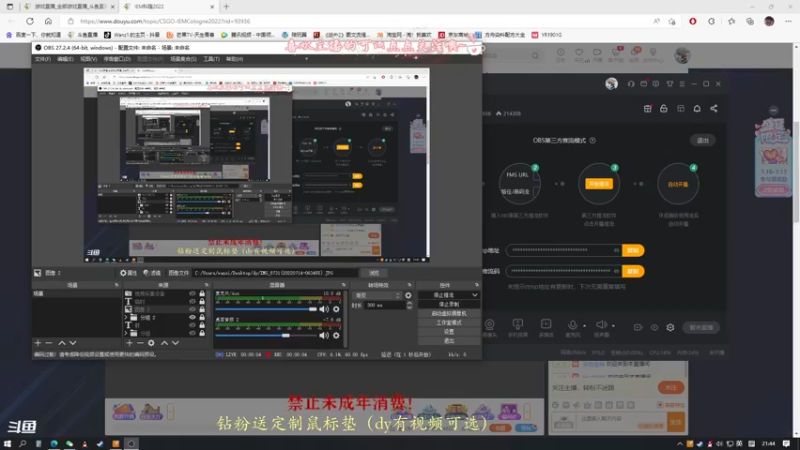Click the 浏览 browse button for the image file
The image size is (800, 450).
pyautogui.click(x=373, y=273)
